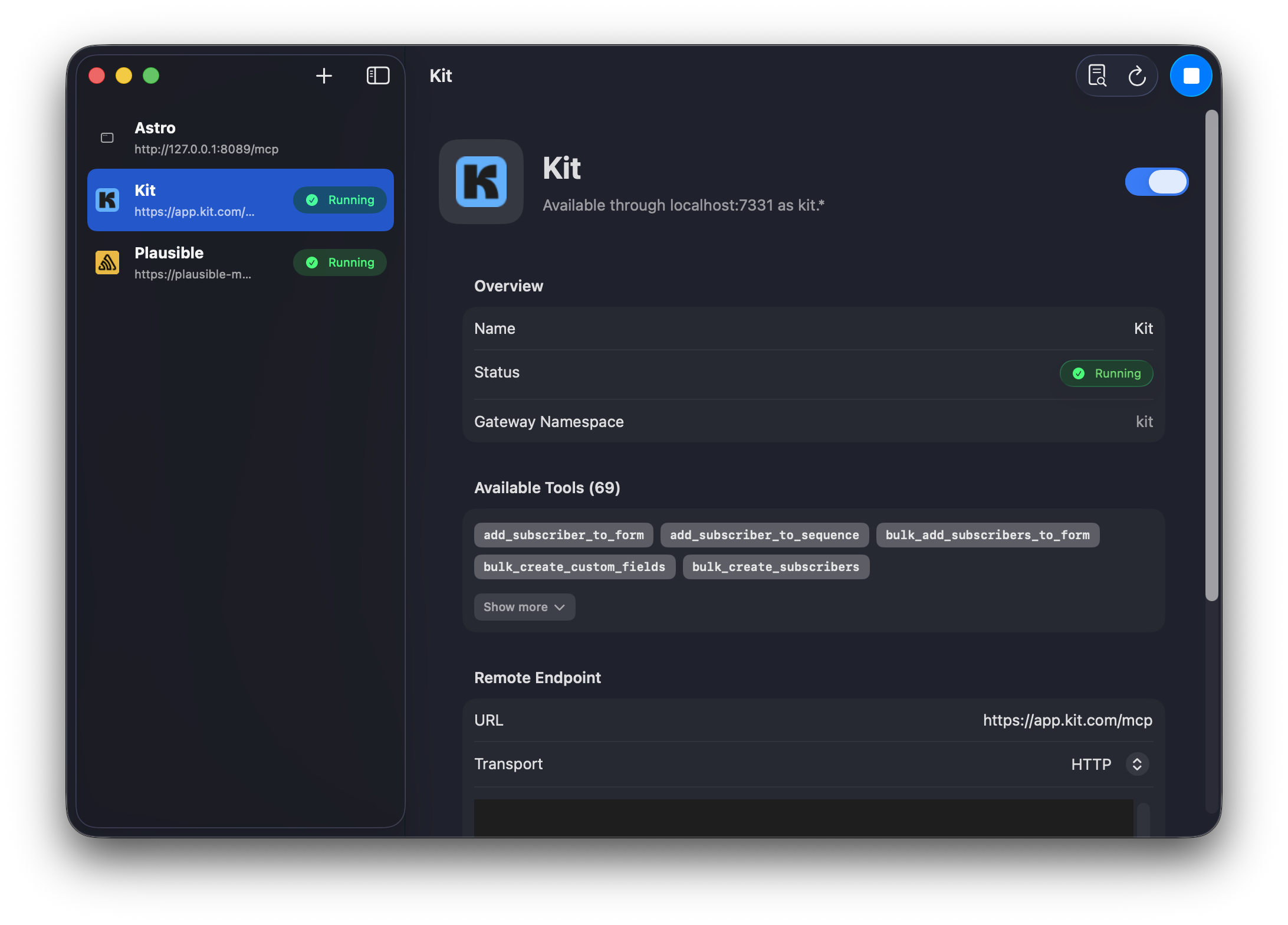This screenshot has width=1288, height=925.
Task: Click the Astro server placeholder icon
Action: (107, 138)
